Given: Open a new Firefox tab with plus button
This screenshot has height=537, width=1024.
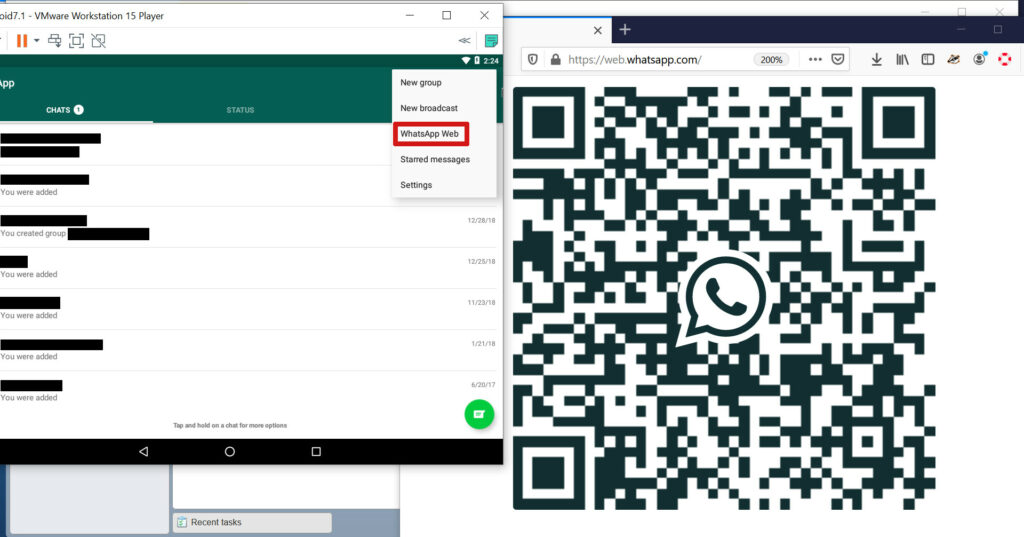Looking at the screenshot, I should 625,29.
